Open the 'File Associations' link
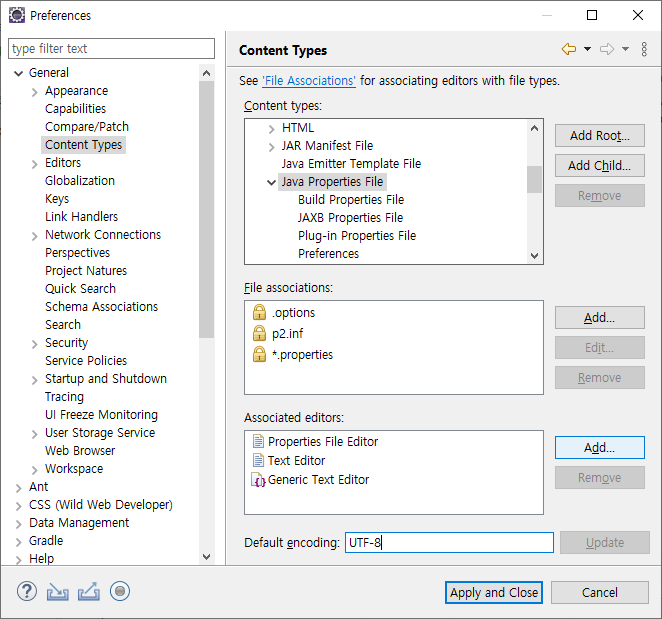The height and width of the screenshot is (619, 662). pos(309,81)
